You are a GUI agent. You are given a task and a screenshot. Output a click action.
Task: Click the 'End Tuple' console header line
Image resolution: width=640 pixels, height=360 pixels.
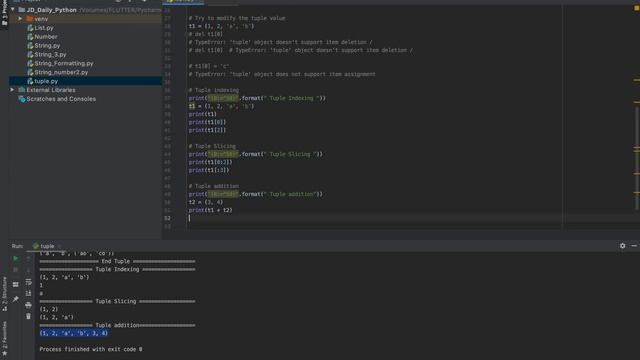click(x=118, y=261)
